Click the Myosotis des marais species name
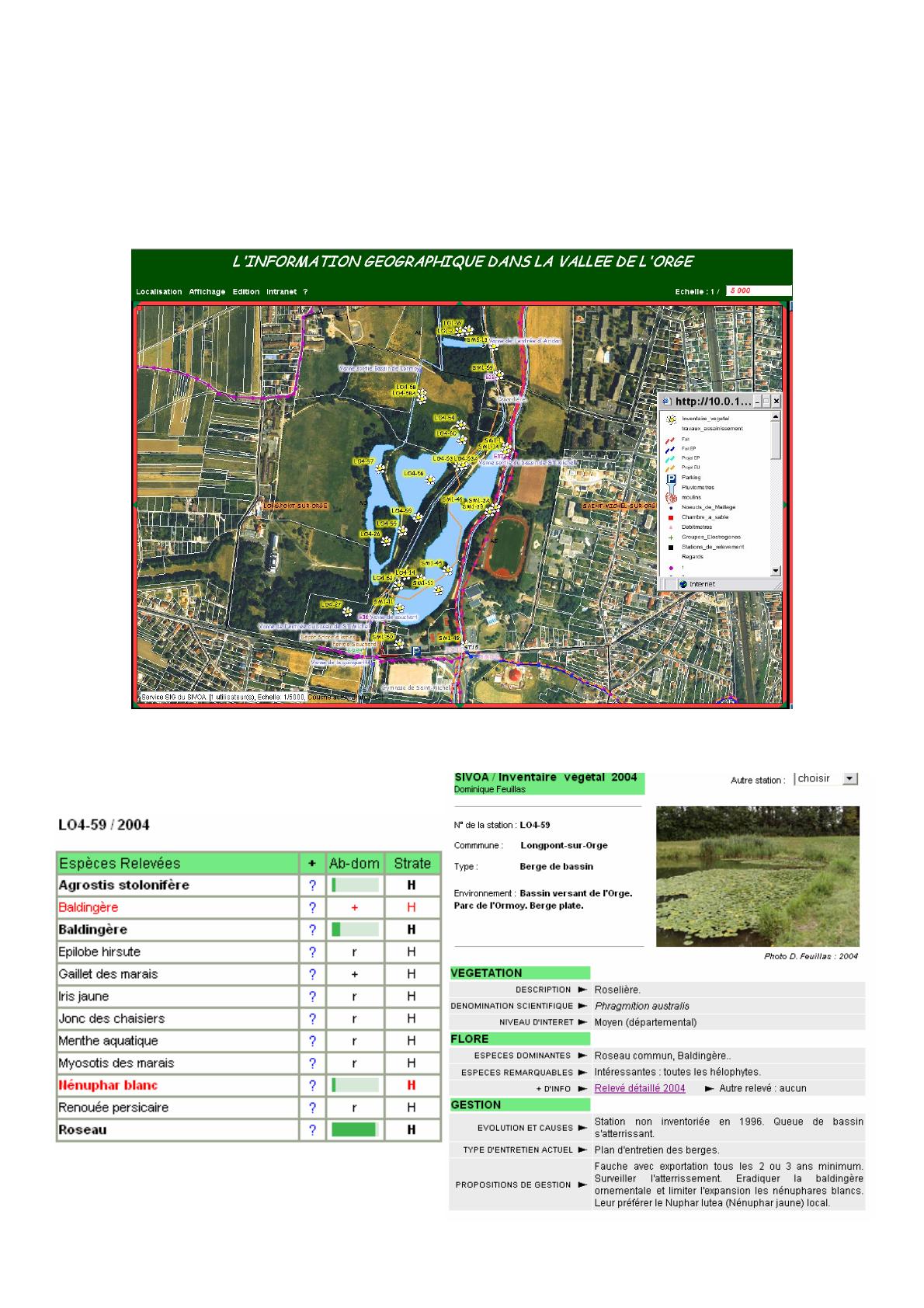The height and width of the screenshot is (1308, 924). pyautogui.click(x=116, y=1063)
